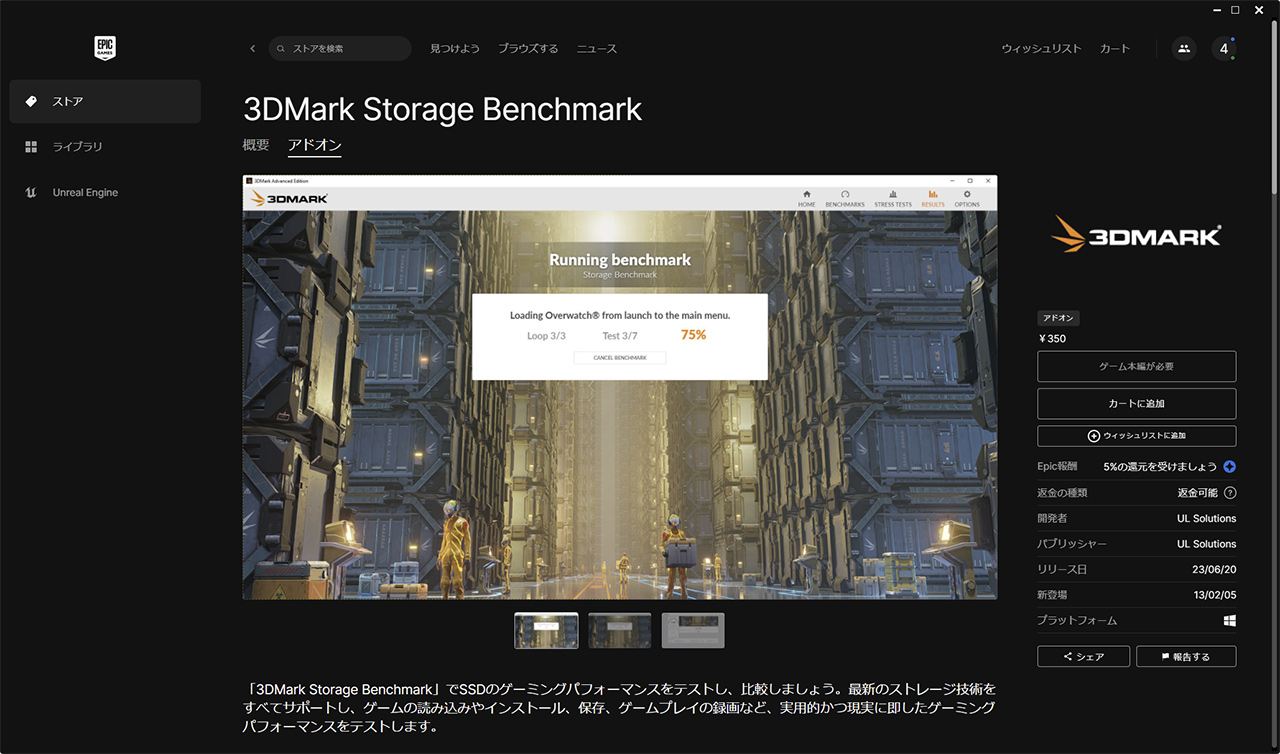This screenshot has height=754, width=1280.
Task: Open the ウィッシュリスト link
Action: click(1042, 49)
